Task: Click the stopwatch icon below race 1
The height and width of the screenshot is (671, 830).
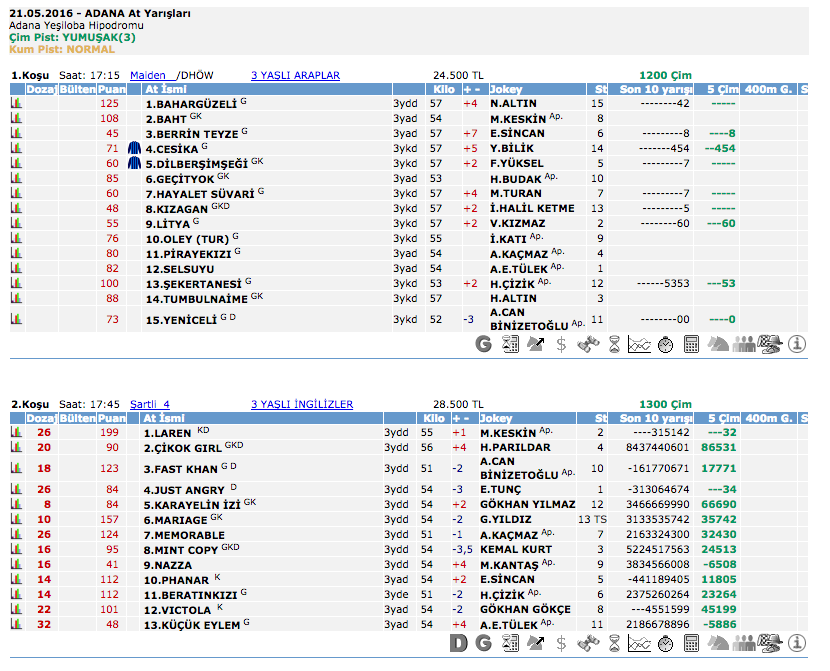Action: 665,345
